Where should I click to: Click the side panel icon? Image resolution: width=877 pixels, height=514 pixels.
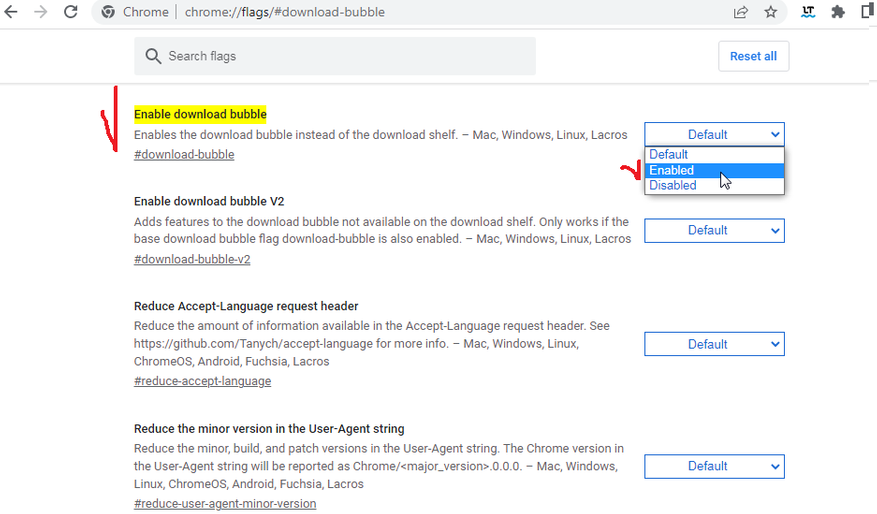point(868,13)
